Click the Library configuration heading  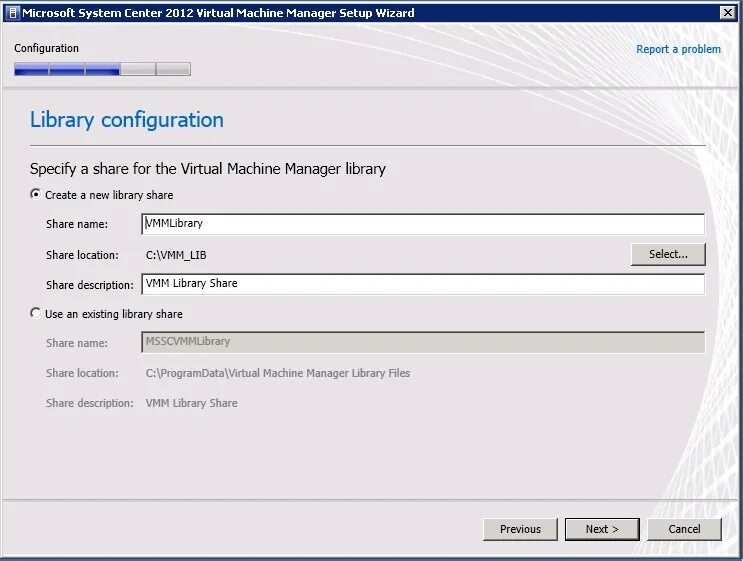coord(127,120)
